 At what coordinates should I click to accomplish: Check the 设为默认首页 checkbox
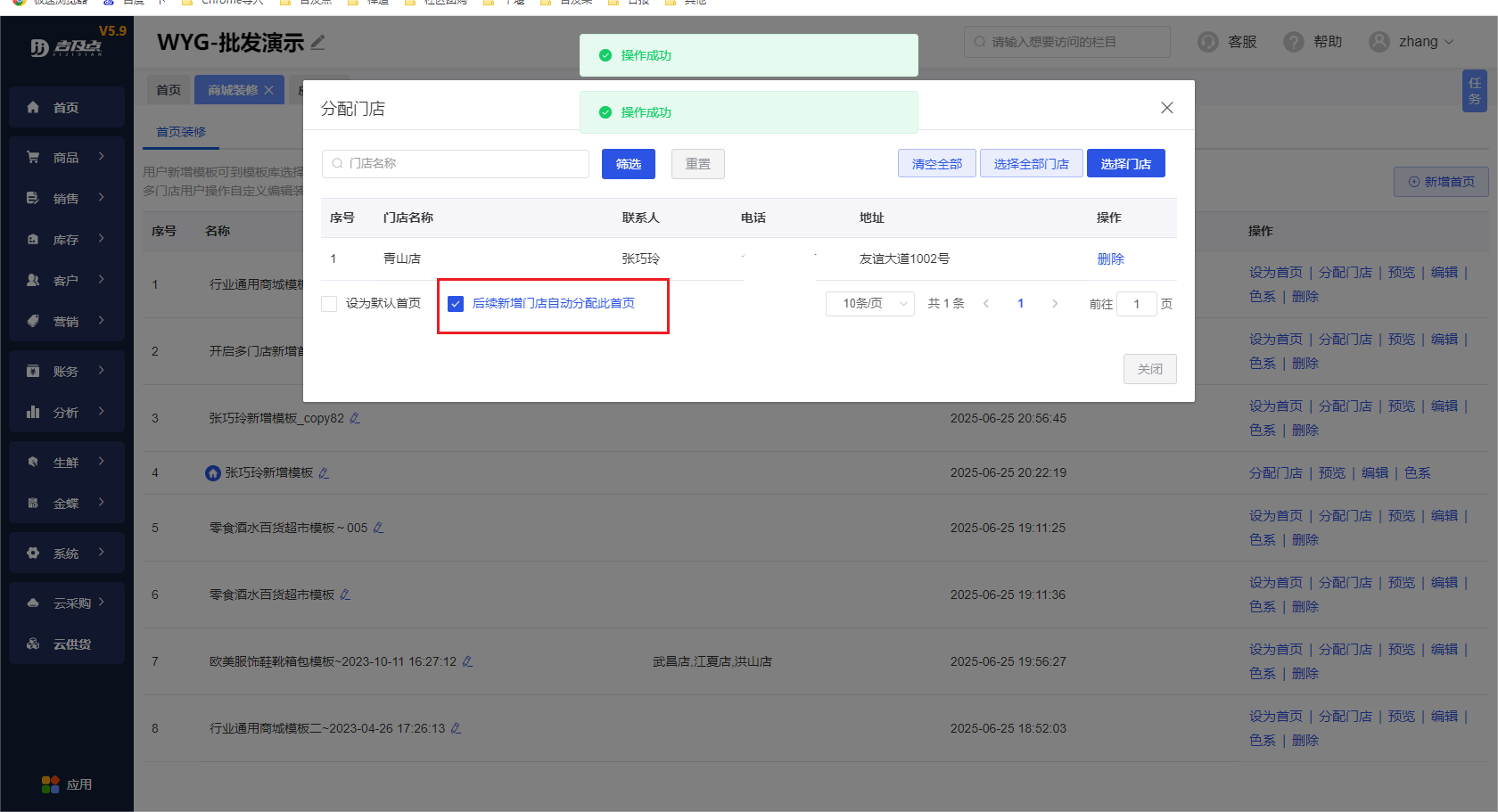tap(329, 304)
